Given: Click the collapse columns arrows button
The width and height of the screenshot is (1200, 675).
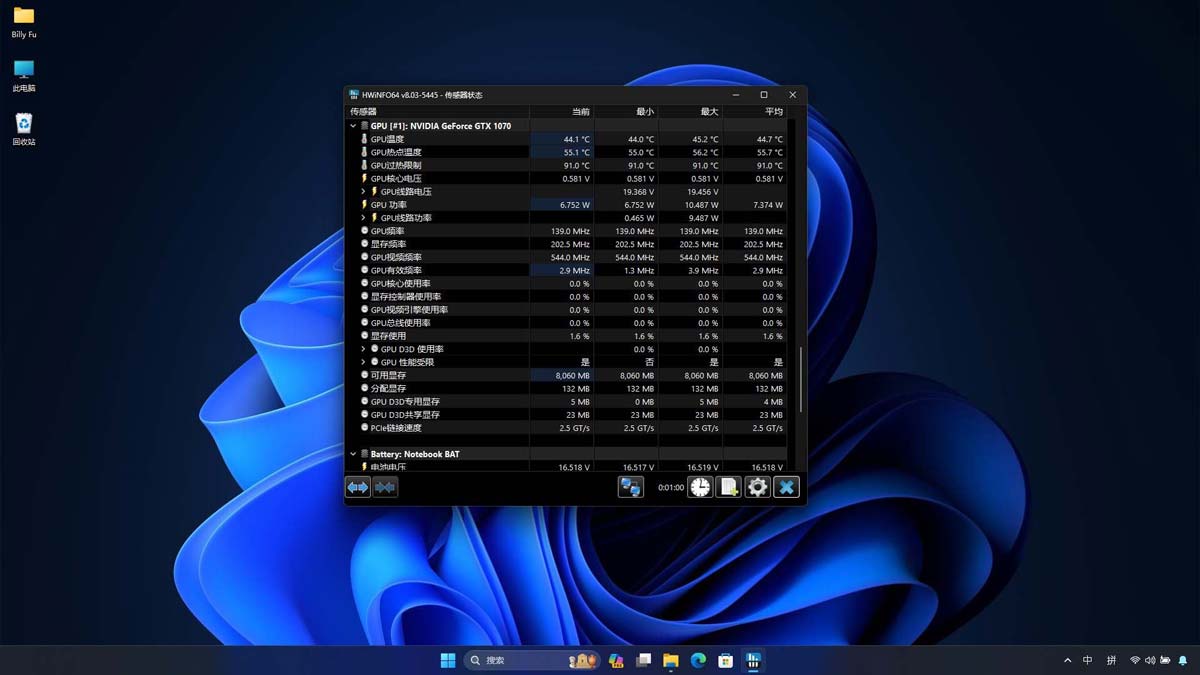Looking at the screenshot, I should (385, 487).
